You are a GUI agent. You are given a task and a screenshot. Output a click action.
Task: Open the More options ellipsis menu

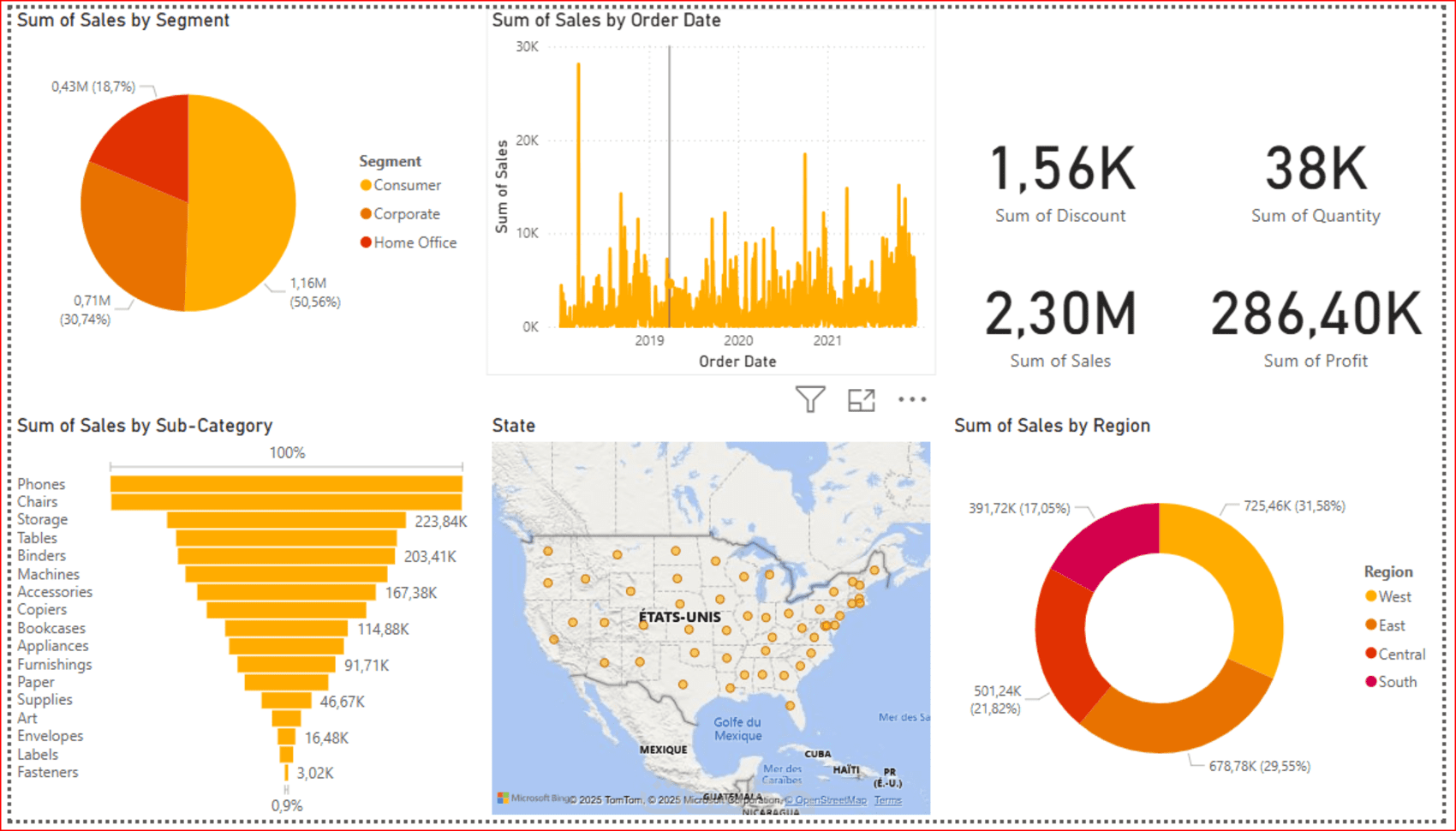tap(912, 399)
